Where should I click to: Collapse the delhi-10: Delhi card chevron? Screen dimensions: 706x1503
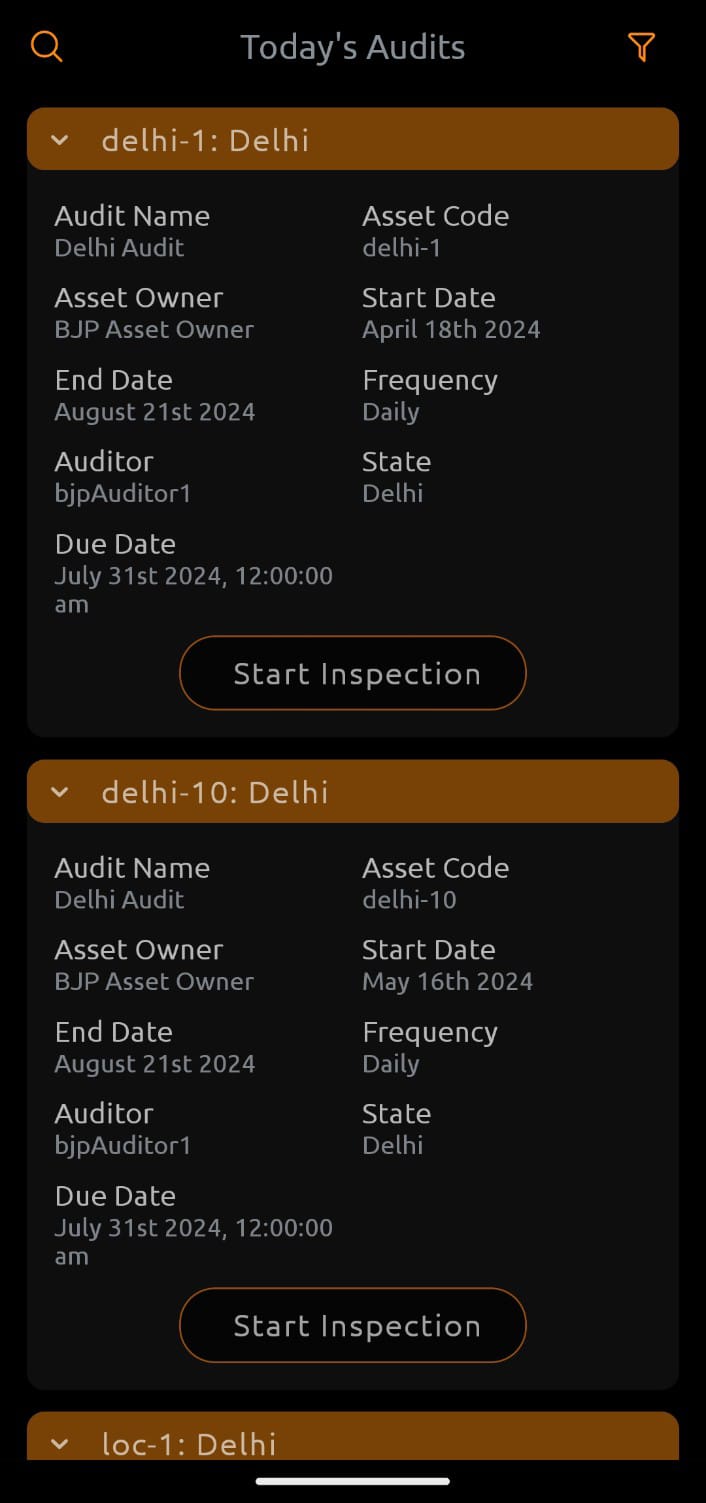(x=60, y=792)
